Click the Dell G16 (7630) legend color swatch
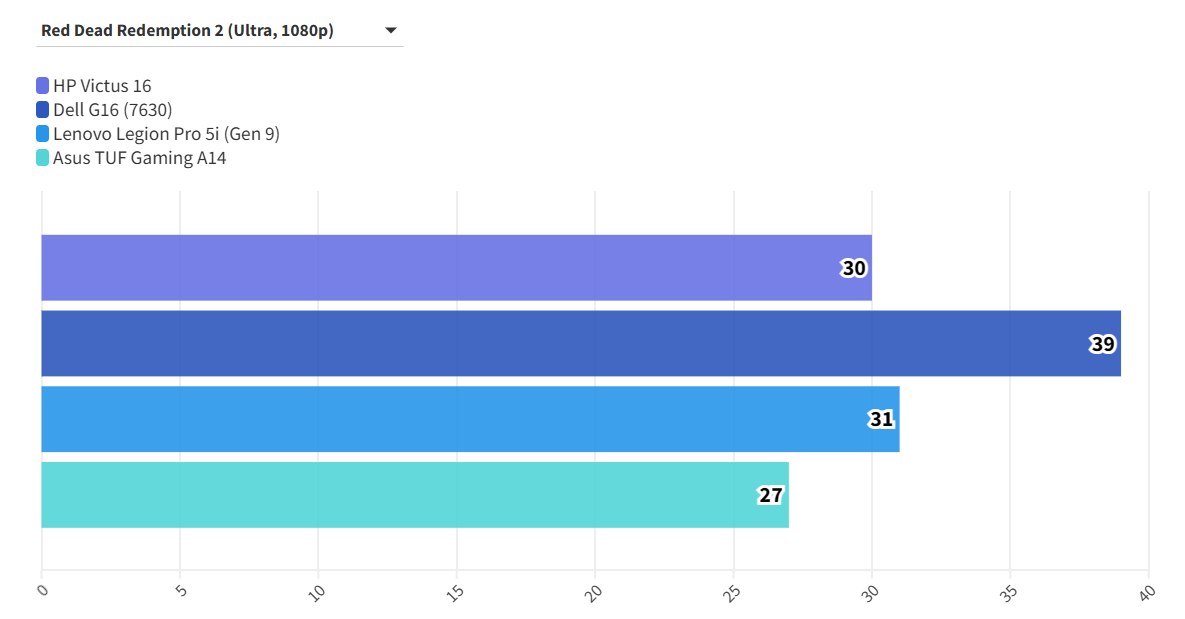 pyautogui.click(x=43, y=110)
